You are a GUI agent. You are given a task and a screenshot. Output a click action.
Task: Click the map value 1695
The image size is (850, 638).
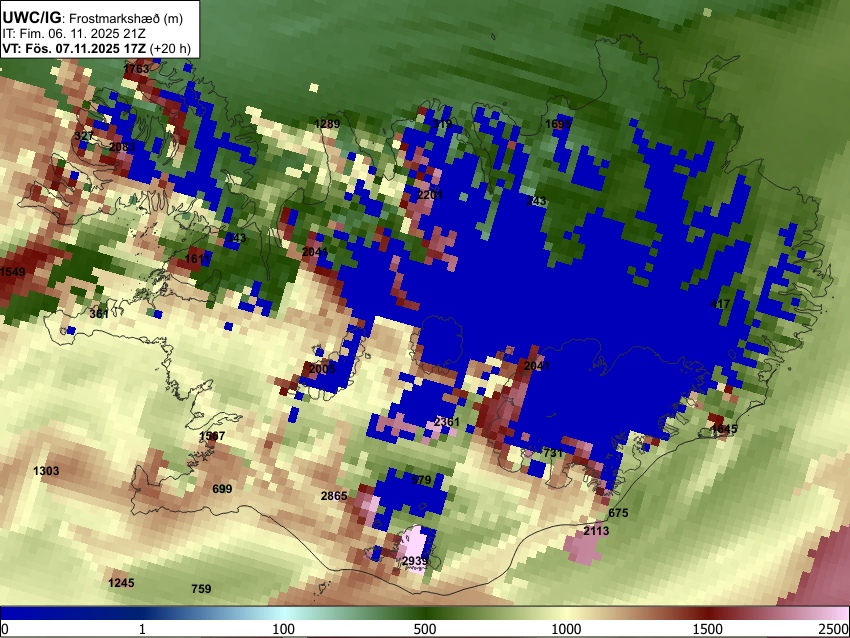point(558,124)
